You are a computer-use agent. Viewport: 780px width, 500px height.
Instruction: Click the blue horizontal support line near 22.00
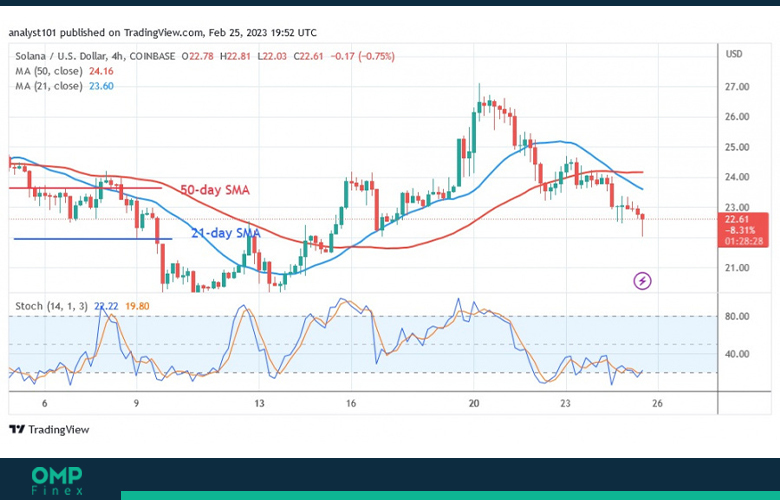coord(93,239)
